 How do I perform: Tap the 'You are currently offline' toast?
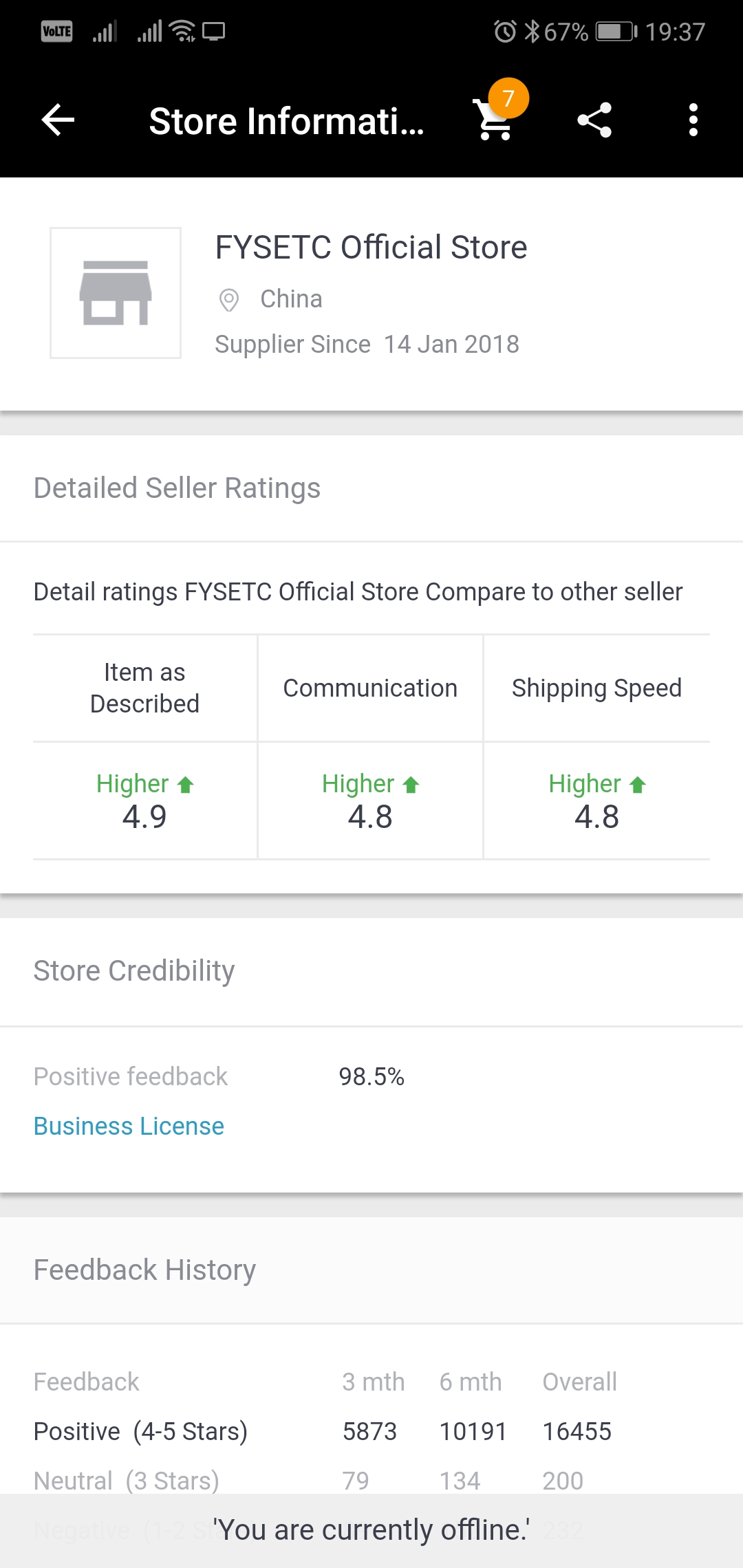pyautogui.click(x=371, y=1530)
